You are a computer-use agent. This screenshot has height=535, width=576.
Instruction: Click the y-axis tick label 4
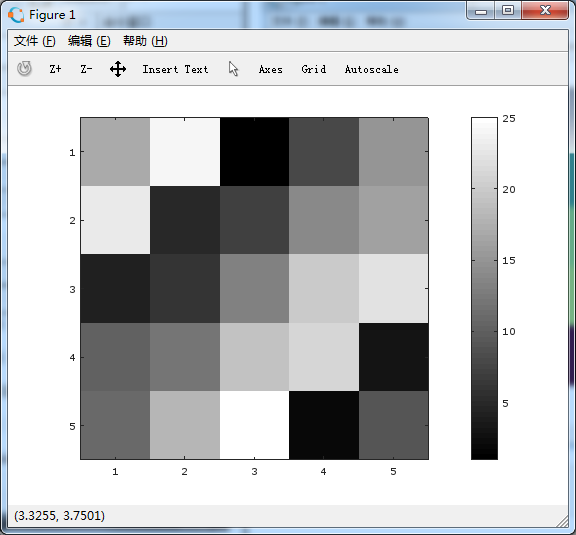coord(72,357)
